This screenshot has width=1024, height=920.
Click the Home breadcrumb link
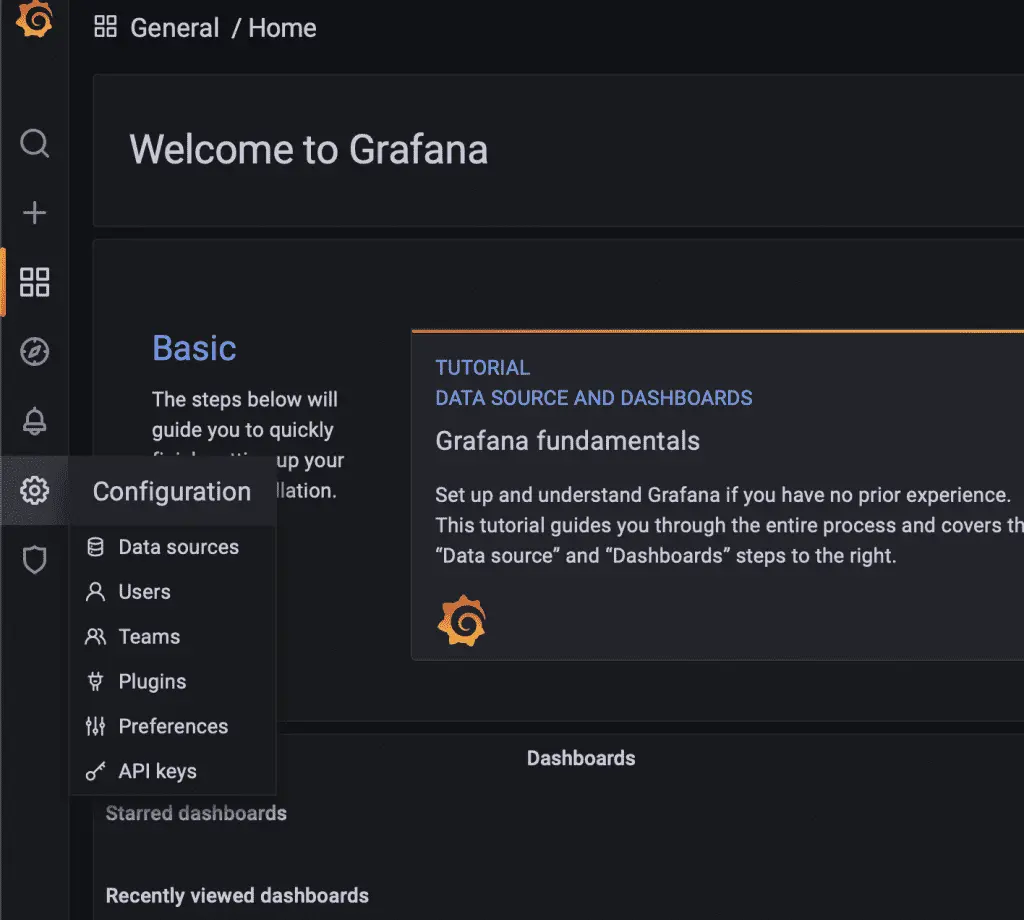coord(282,28)
